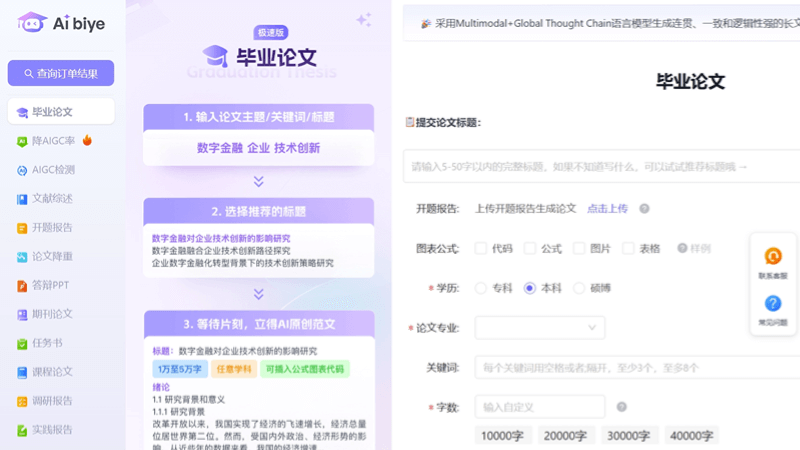
Task: Click the flame icon beside 降AIGC率
Action: (87, 140)
